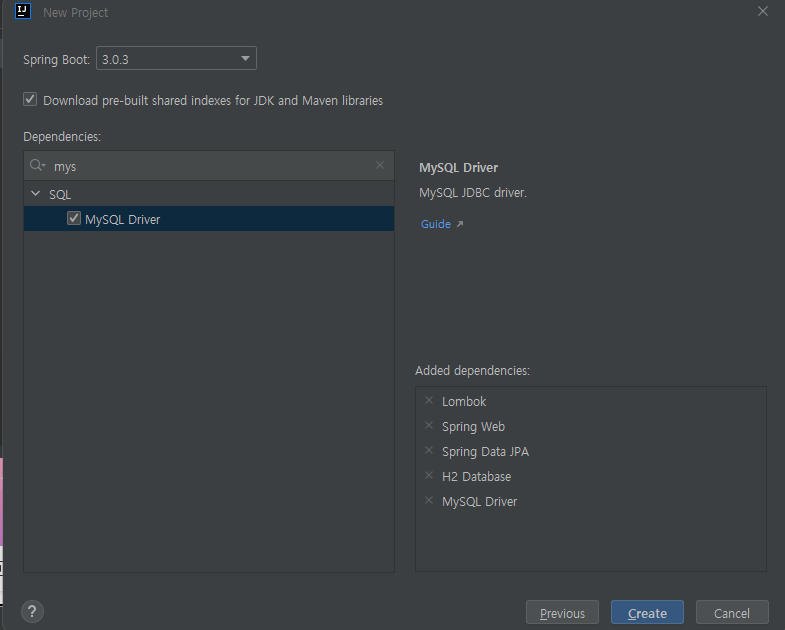Toggle download pre-built shared indexes checkbox
The image size is (785, 630).
(x=30, y=99)
